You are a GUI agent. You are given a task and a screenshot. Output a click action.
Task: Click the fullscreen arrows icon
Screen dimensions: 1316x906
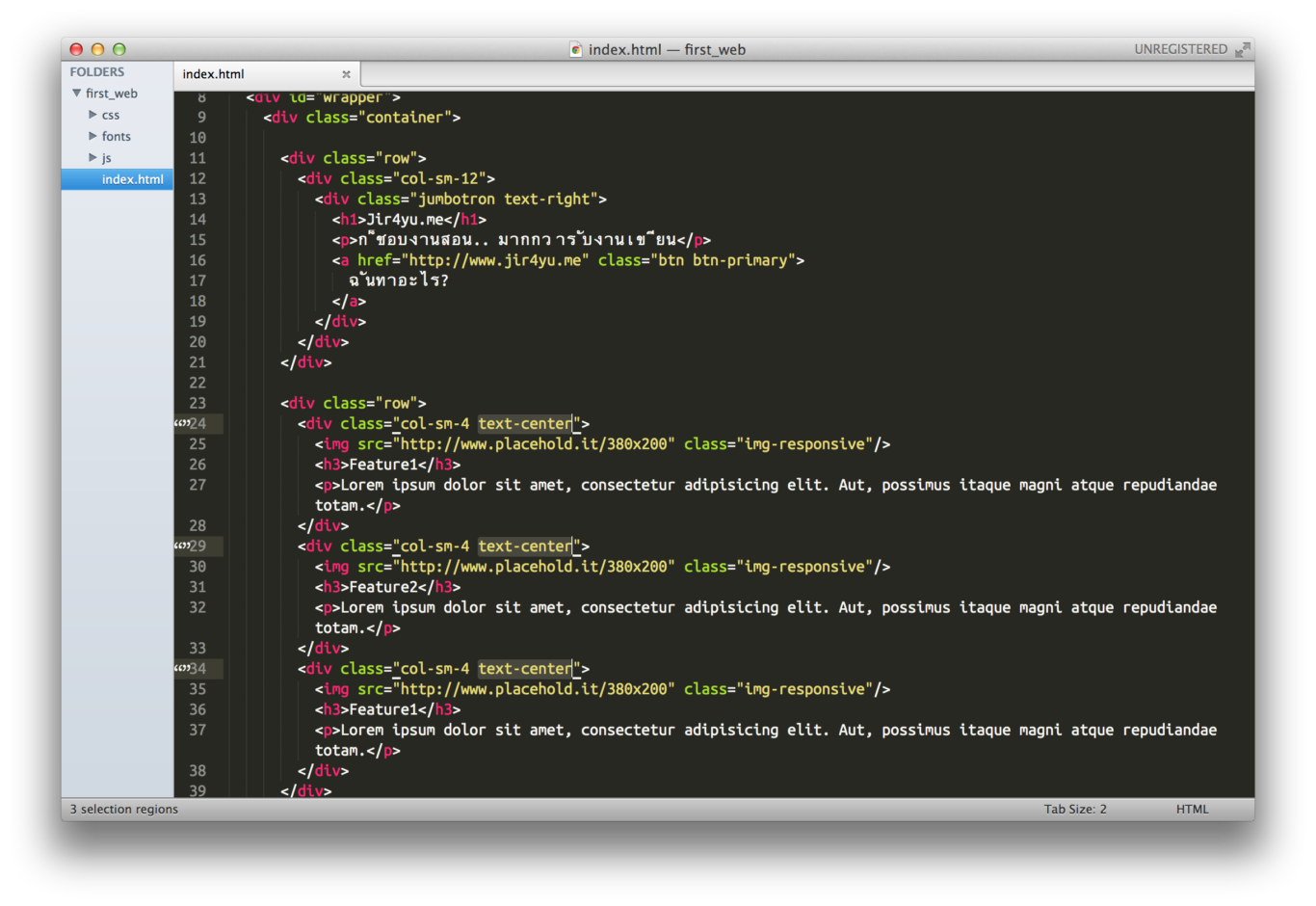point(1243,49)
